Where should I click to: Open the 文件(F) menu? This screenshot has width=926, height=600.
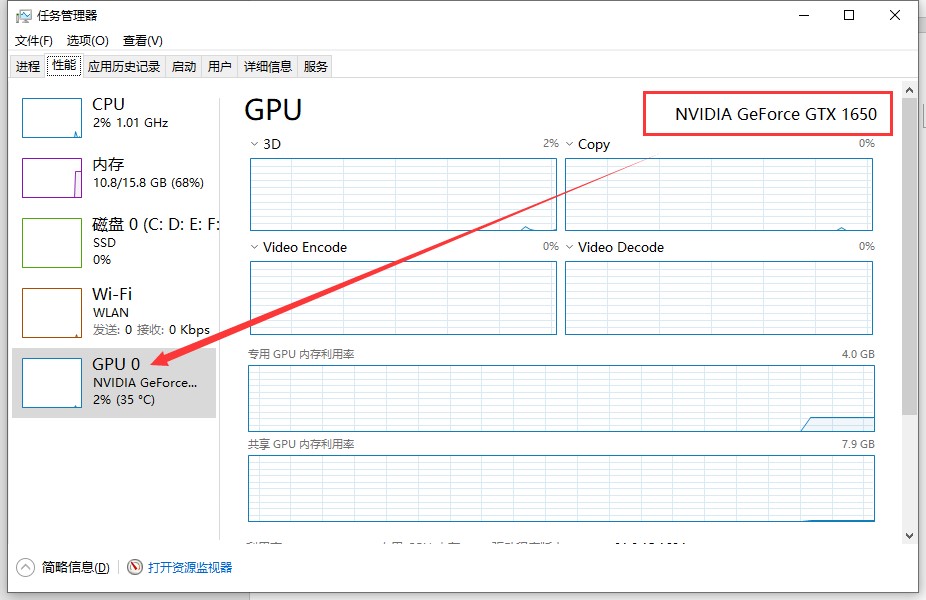[x=34, y=41]
